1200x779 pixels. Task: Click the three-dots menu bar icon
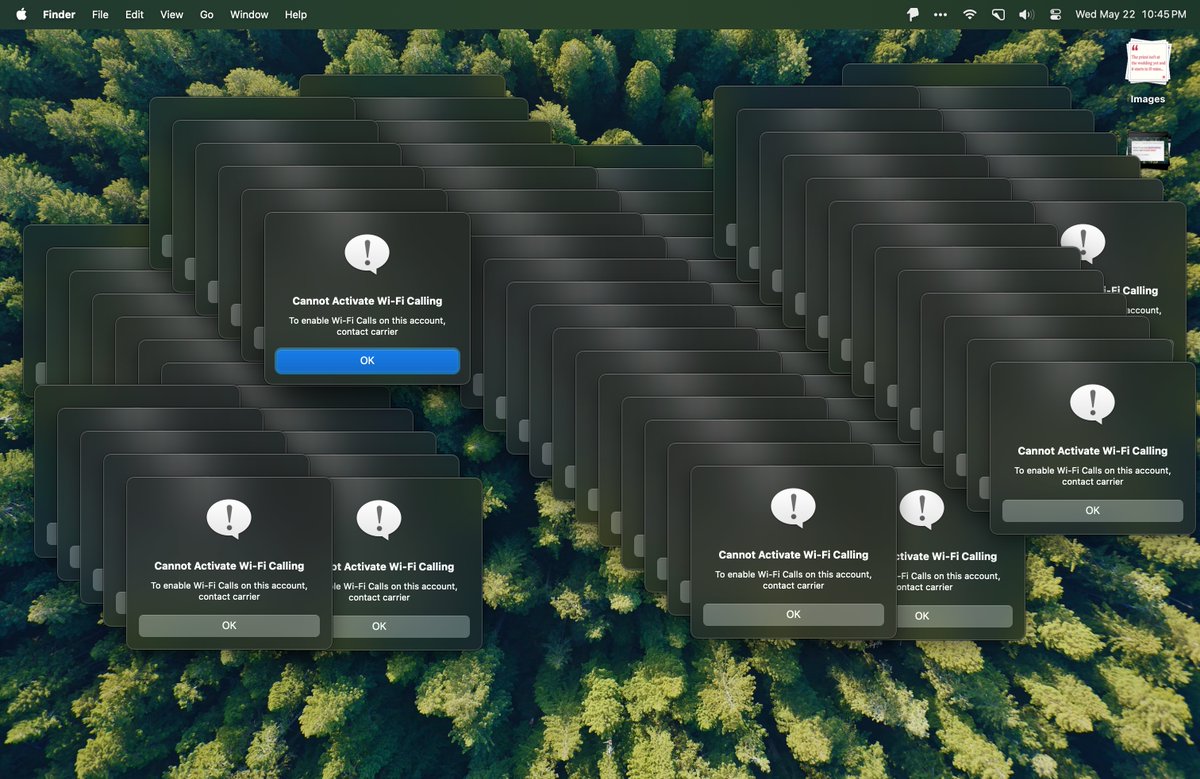point(940,14)
